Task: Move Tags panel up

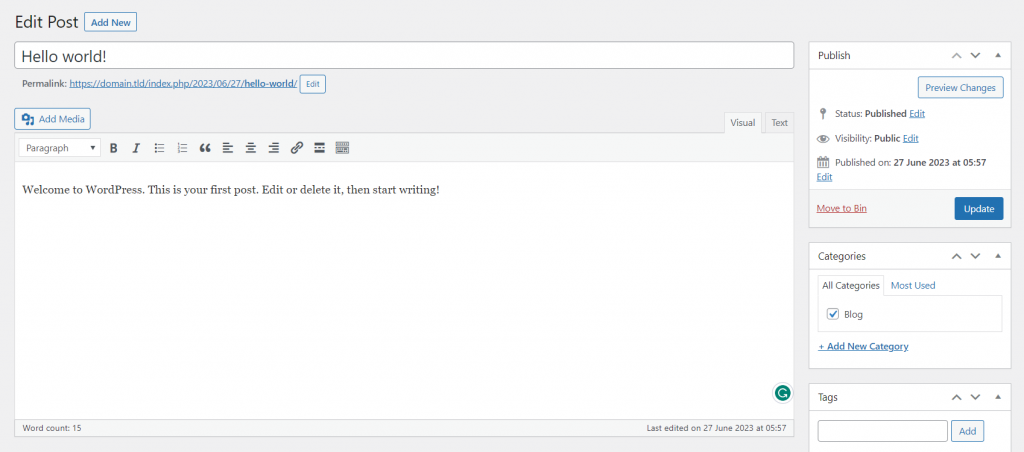Action: [x=956, y=397]
